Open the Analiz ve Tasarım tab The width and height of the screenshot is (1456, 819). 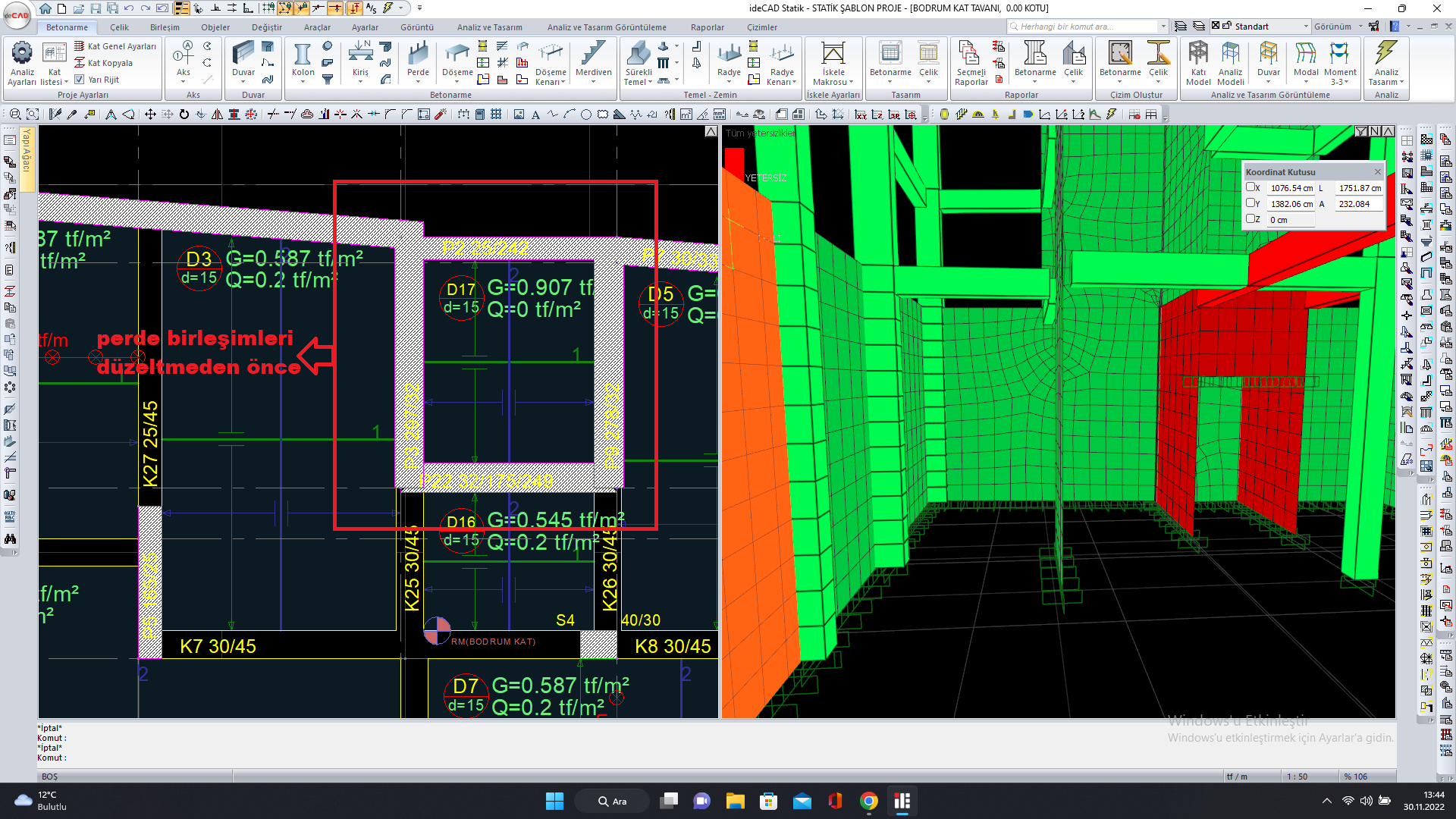[x=490, y=27]
